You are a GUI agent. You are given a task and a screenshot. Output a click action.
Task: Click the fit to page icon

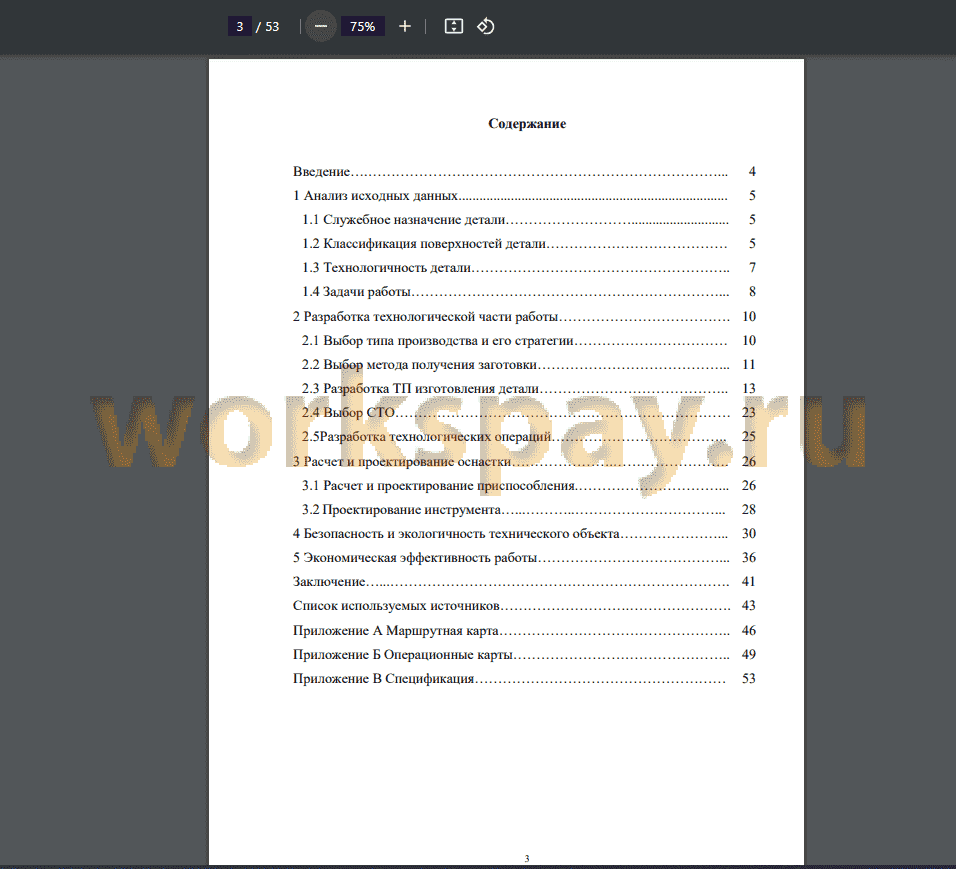pyautogui.click(x=454, y=26)
